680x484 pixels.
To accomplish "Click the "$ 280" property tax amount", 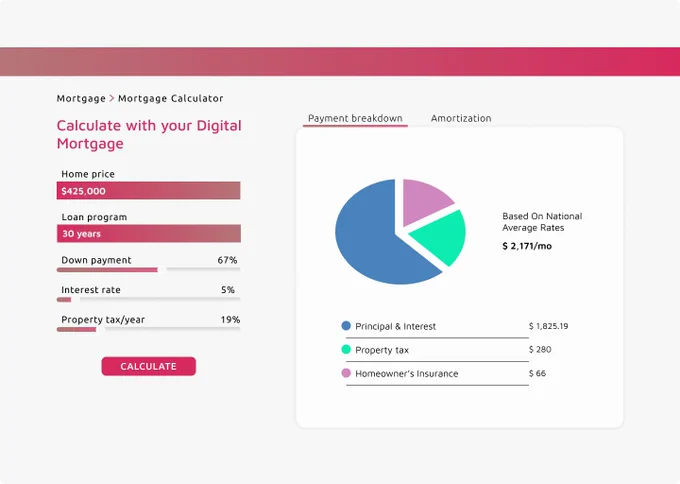I will pos(540,350).
